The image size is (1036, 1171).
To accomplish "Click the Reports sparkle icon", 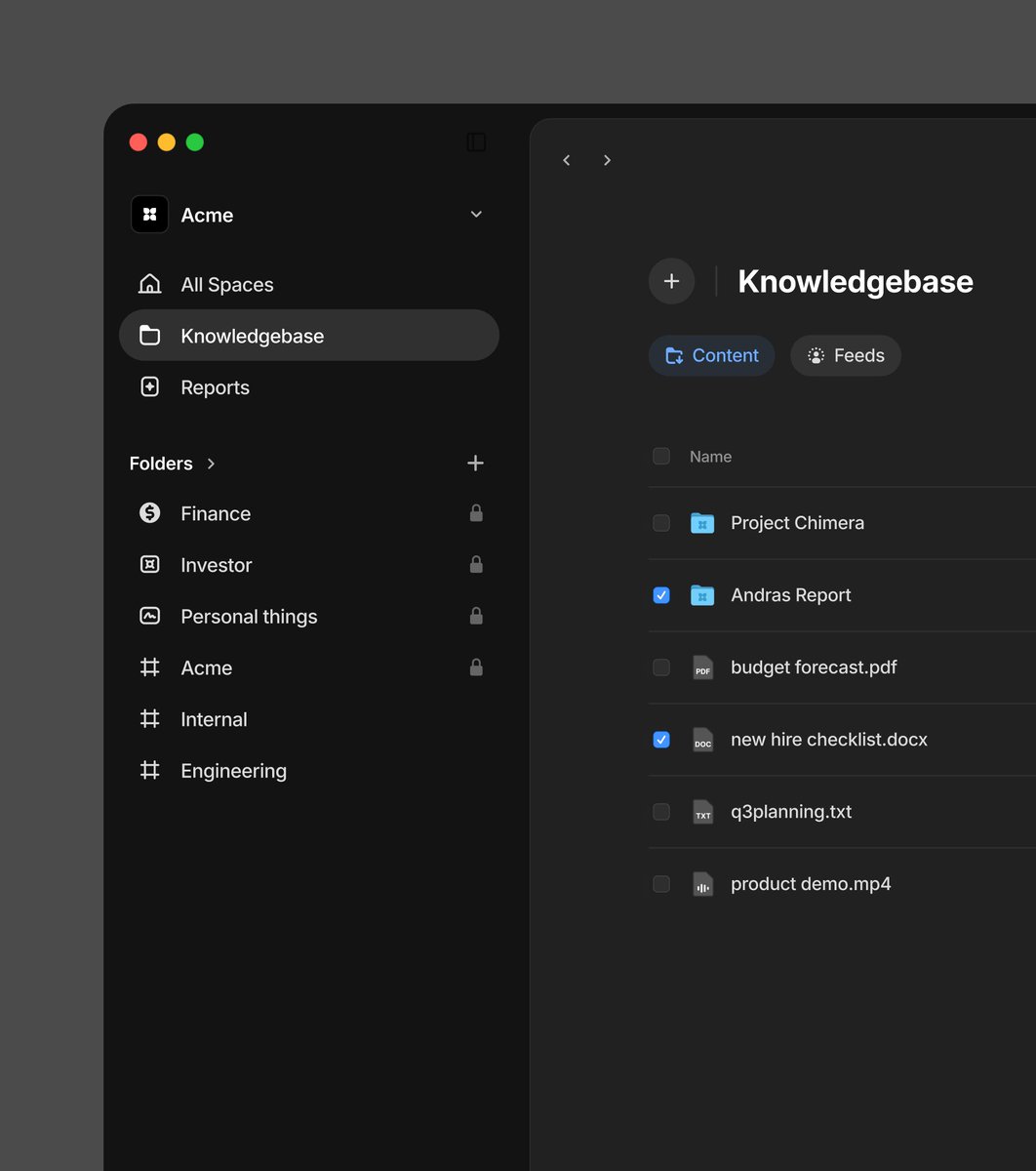I will 149,387.
